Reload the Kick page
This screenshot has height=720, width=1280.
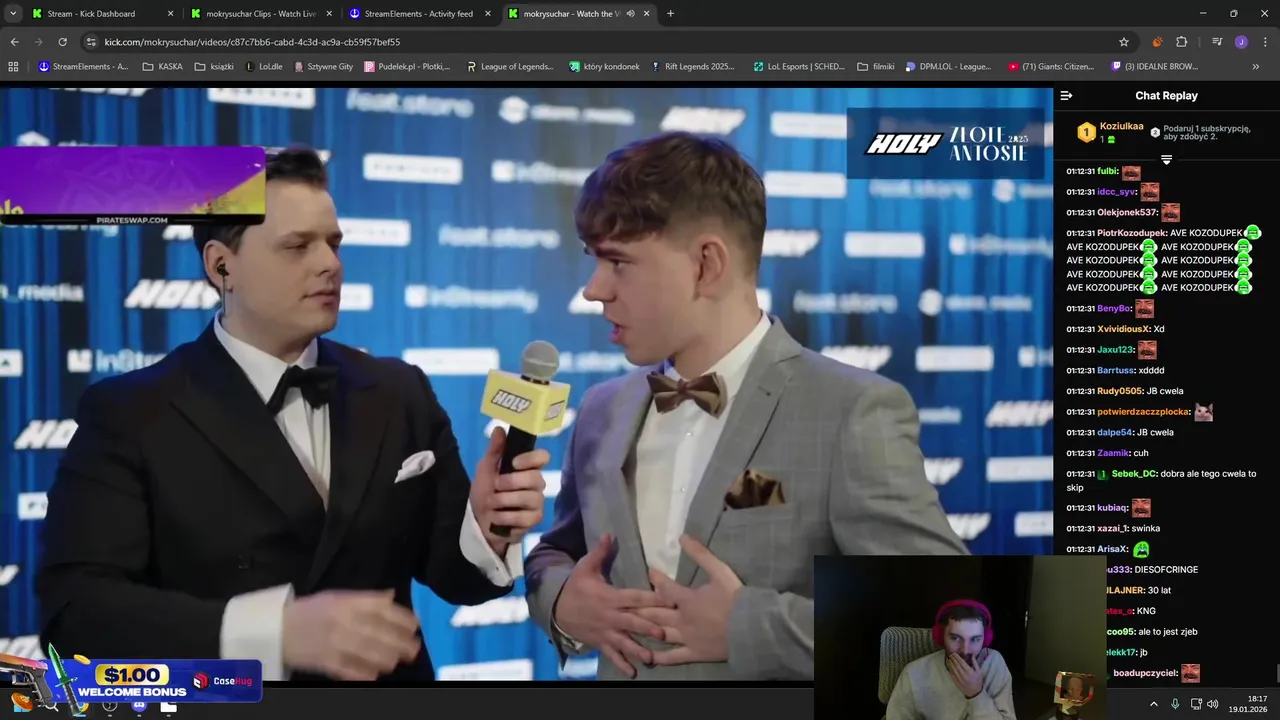tap(62, 42)
